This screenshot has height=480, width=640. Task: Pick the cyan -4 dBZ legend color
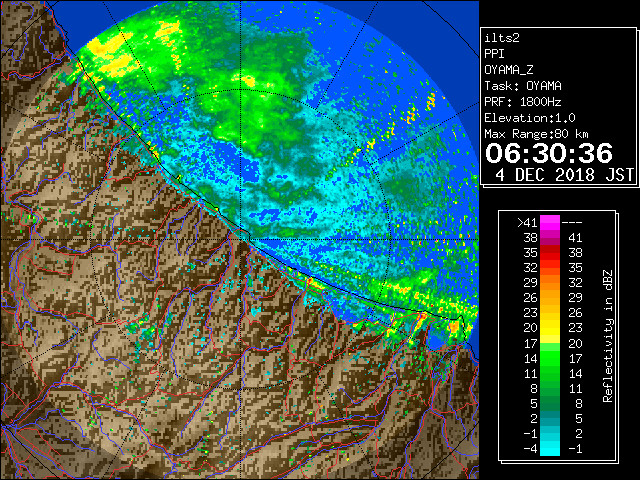[x=550, y=448]
